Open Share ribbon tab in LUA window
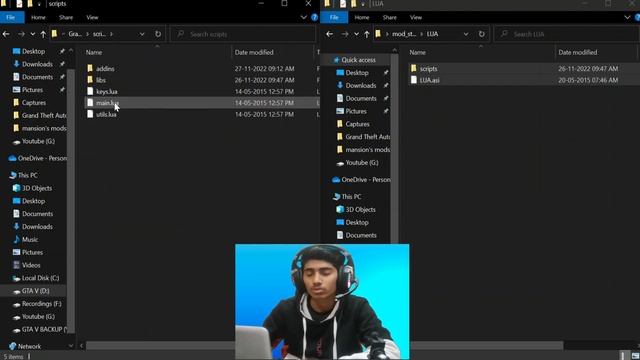This screenshot has width=640, height=360. click(390, 18)
